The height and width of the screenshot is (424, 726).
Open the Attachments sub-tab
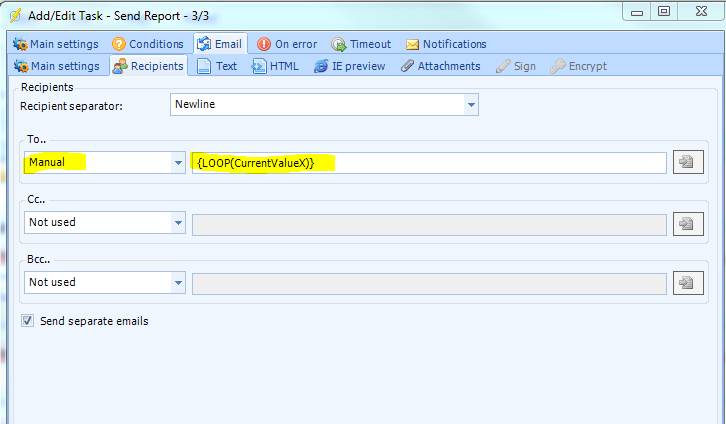[440, 66]
